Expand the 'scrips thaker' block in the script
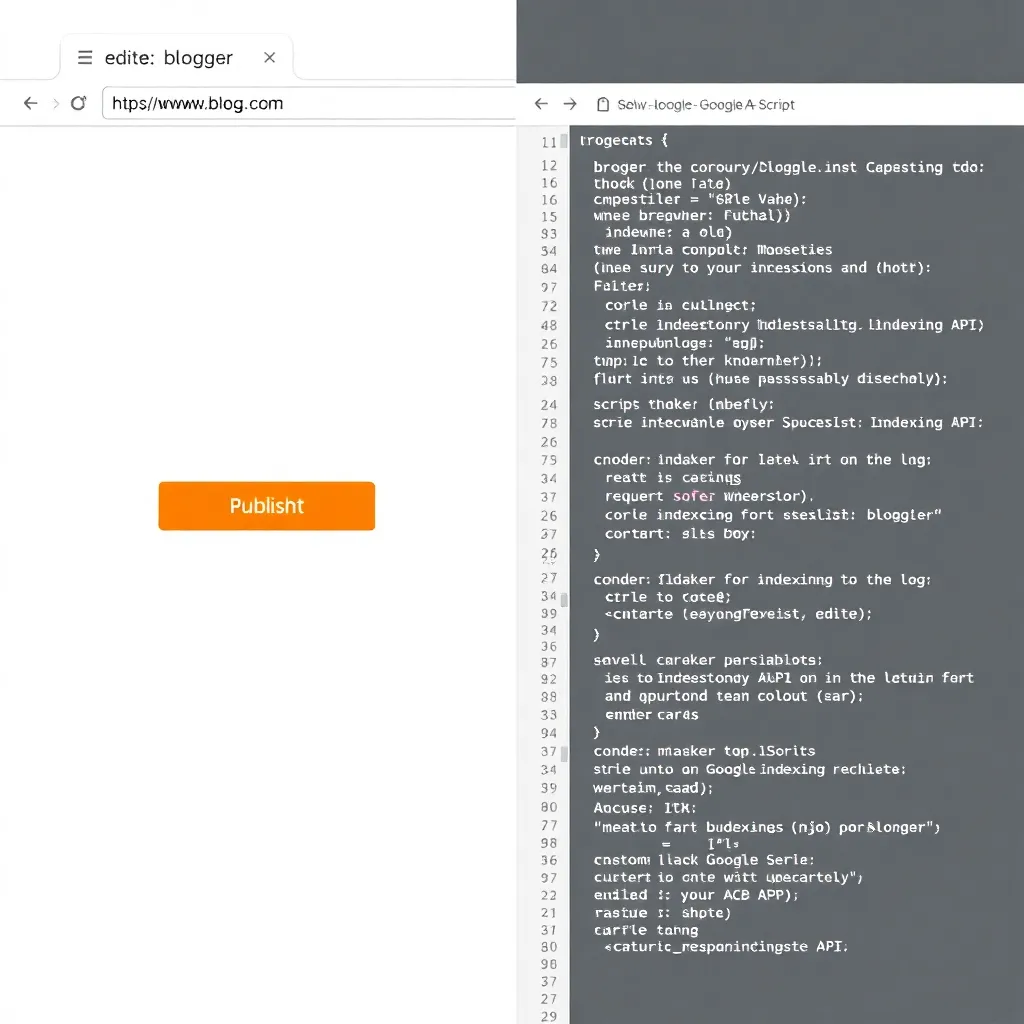This screenshot has width=1024, height=1024. coord(668,404)
